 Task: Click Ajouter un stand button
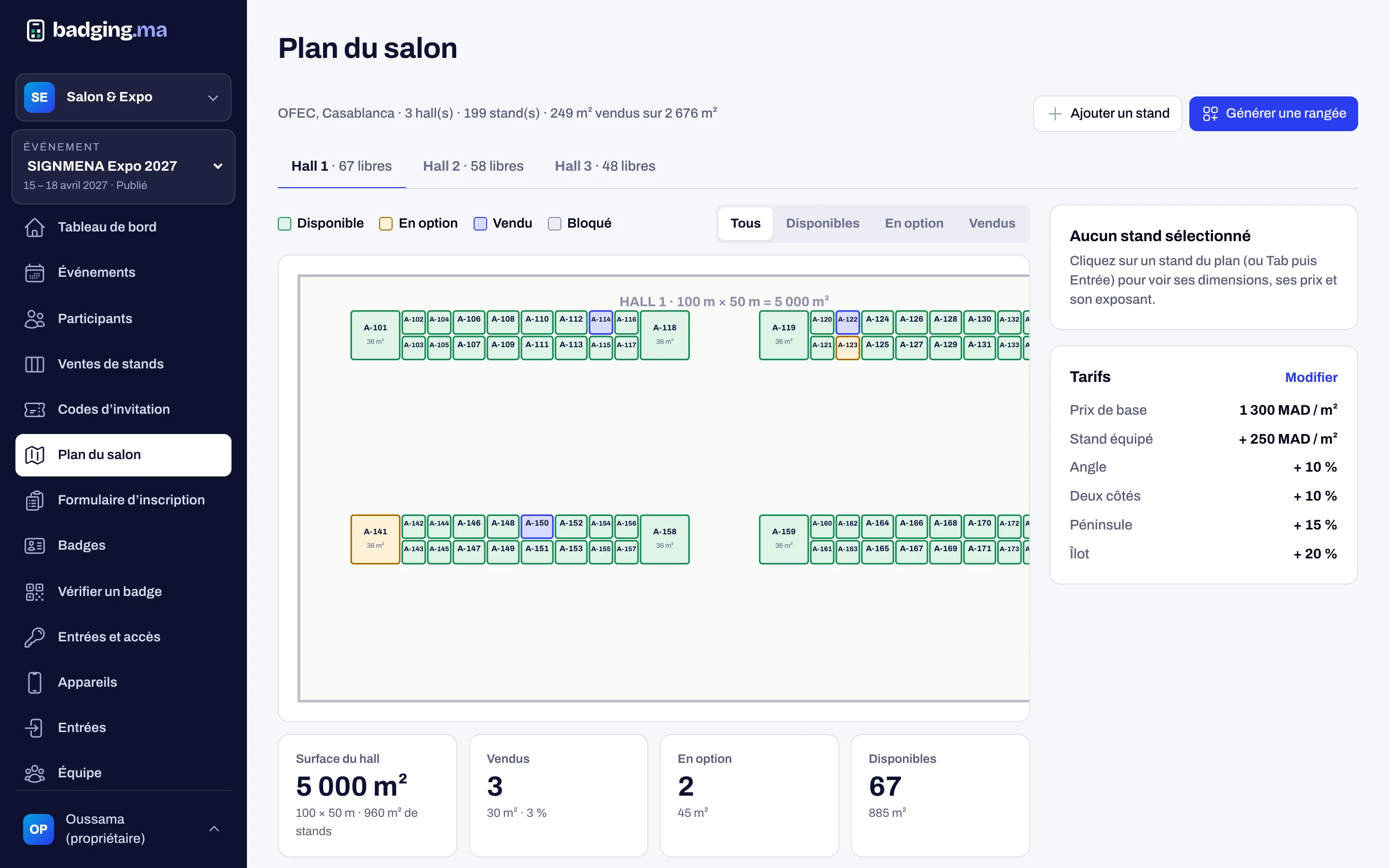[1107, 114]
